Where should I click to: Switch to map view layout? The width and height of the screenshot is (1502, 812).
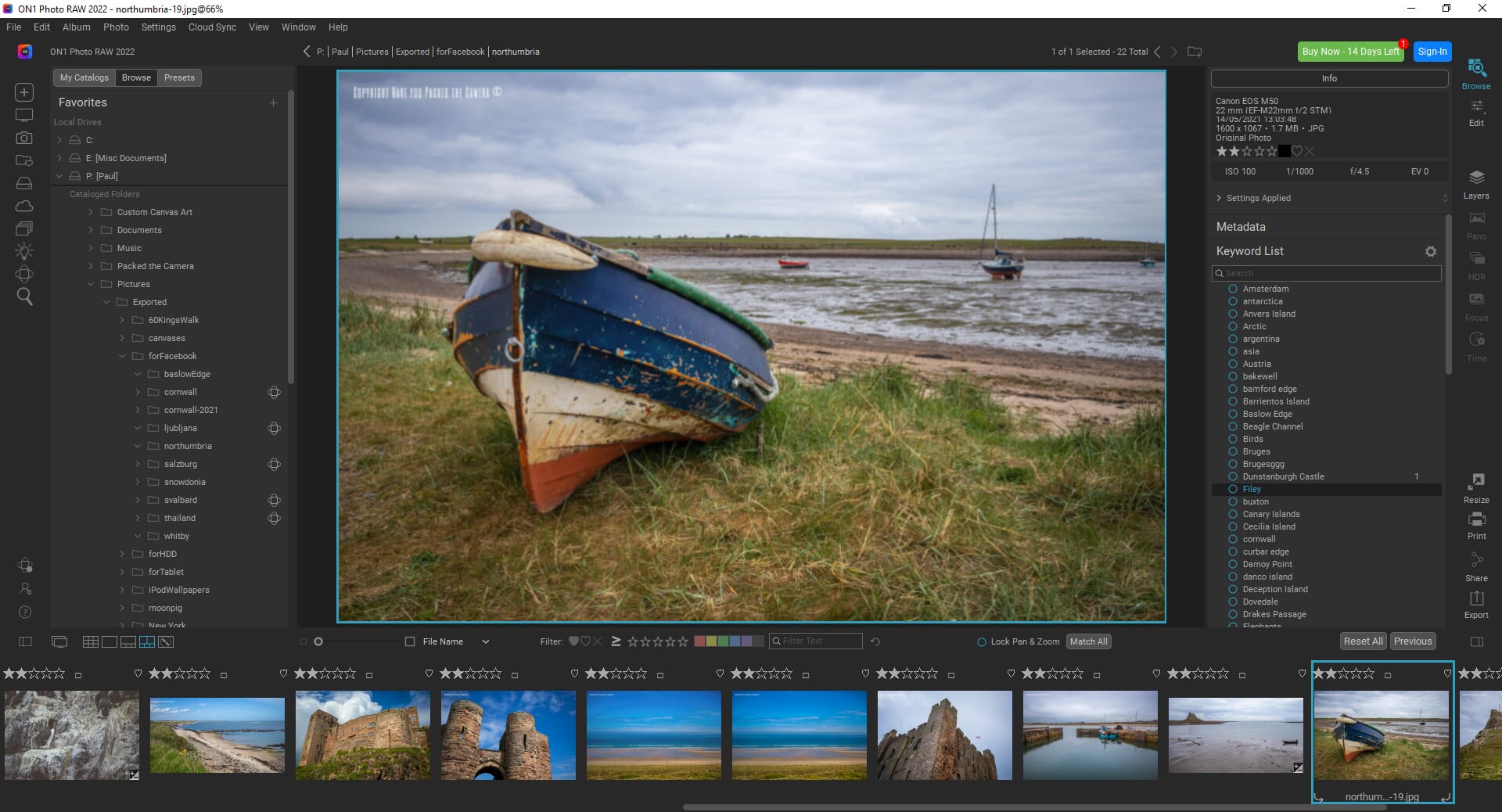[x=166, y=641]
